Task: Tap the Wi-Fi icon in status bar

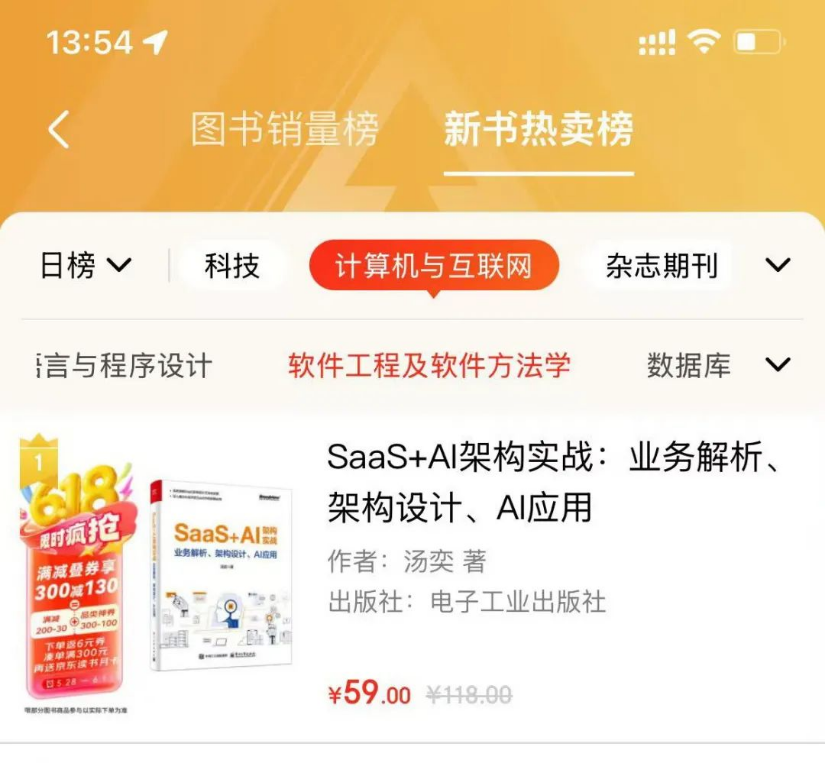Action: pyautogui.click(x=704, y=41)
